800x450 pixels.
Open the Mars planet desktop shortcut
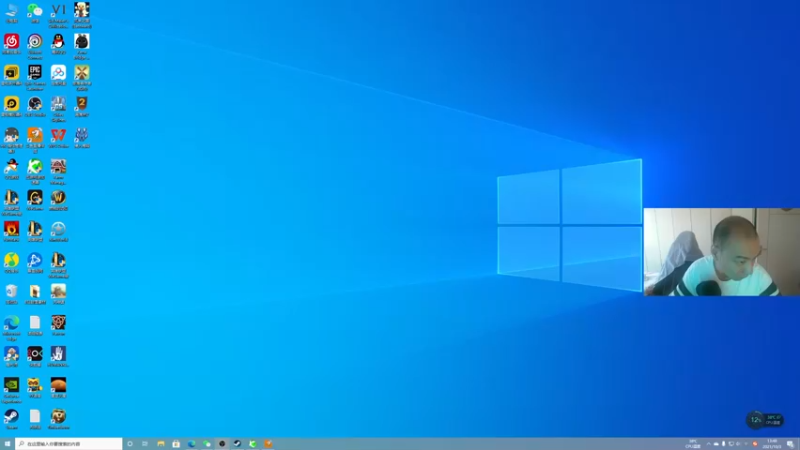click(x=58, y=388)
